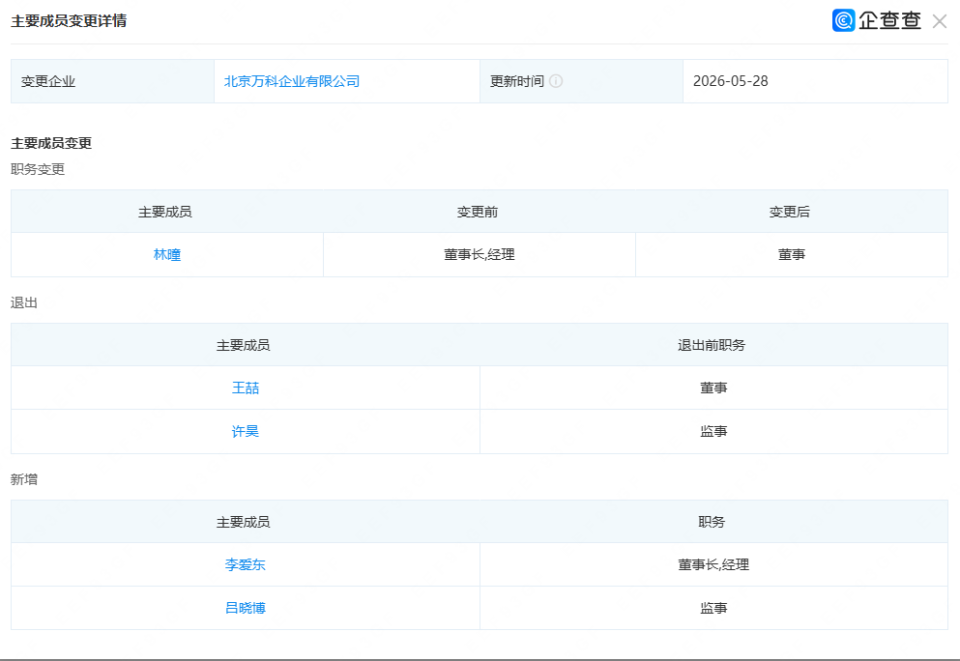Image resolution: width=960 pixels, height=661 pixels.
Task: Click the 主要成员变更 section heading
Action: (x=51, y=143)
